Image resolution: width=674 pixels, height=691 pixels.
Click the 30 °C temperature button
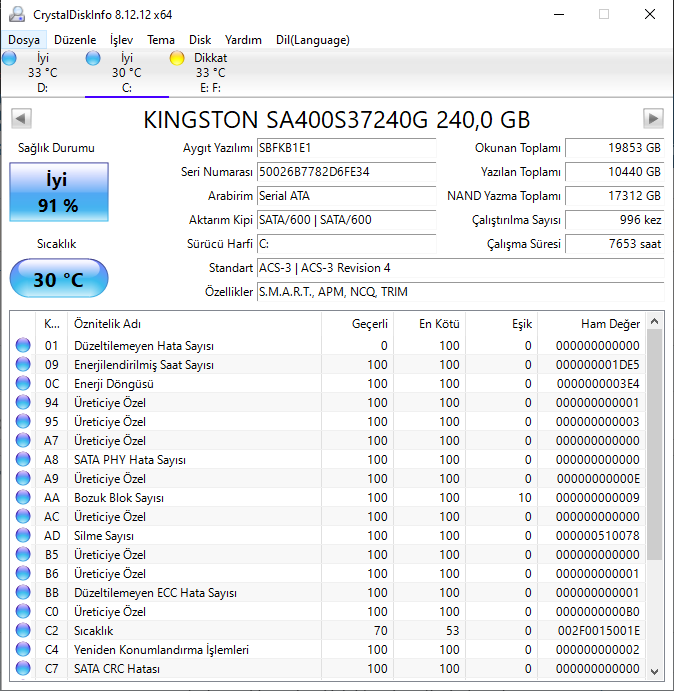(59, 279)
